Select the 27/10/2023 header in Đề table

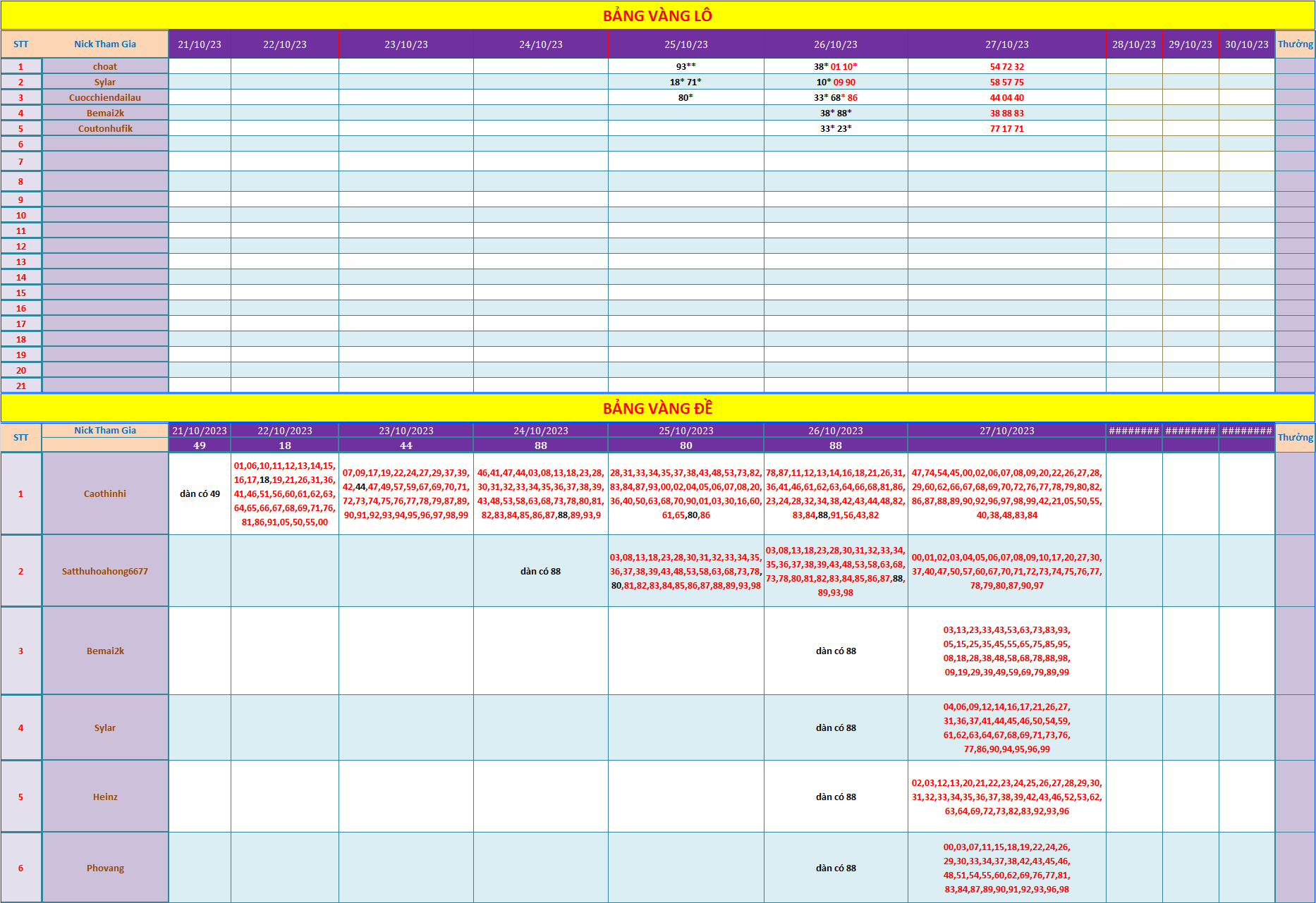point(1006,431)
